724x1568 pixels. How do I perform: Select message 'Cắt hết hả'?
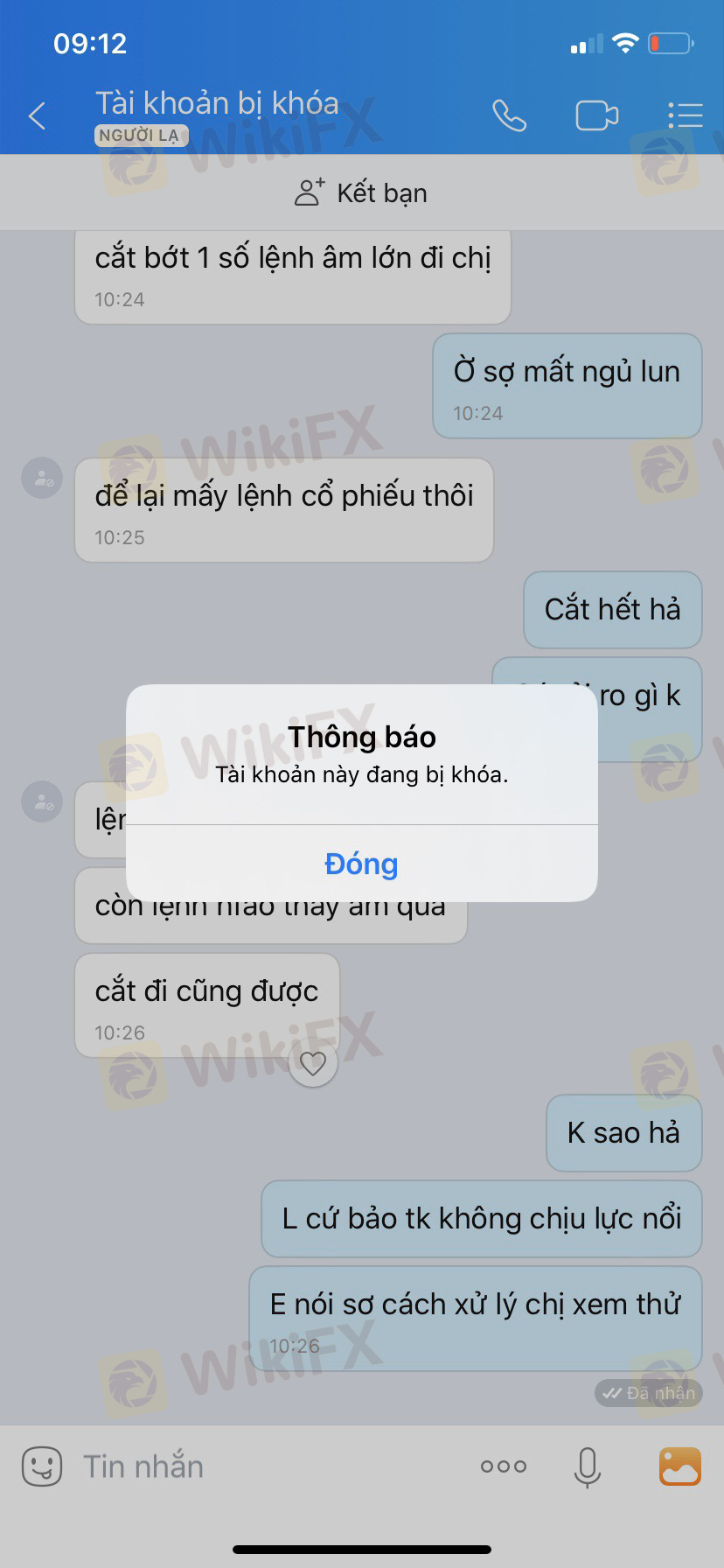pos(613,610)
